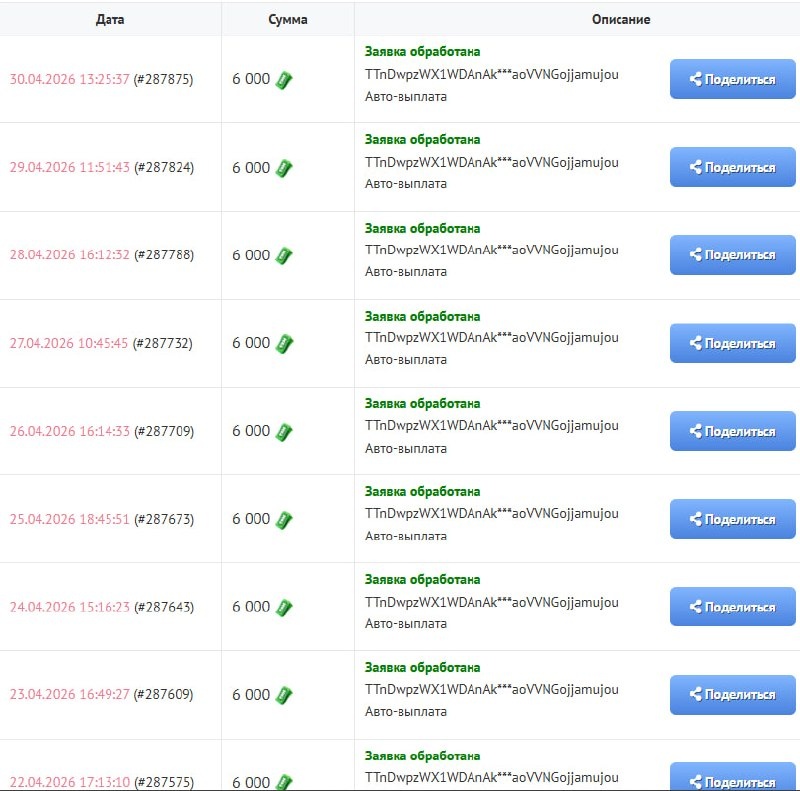This screenshot has width=800, height=791.
Task: Click the 6 000 amount in row #287875
Action: pos(251,79)
